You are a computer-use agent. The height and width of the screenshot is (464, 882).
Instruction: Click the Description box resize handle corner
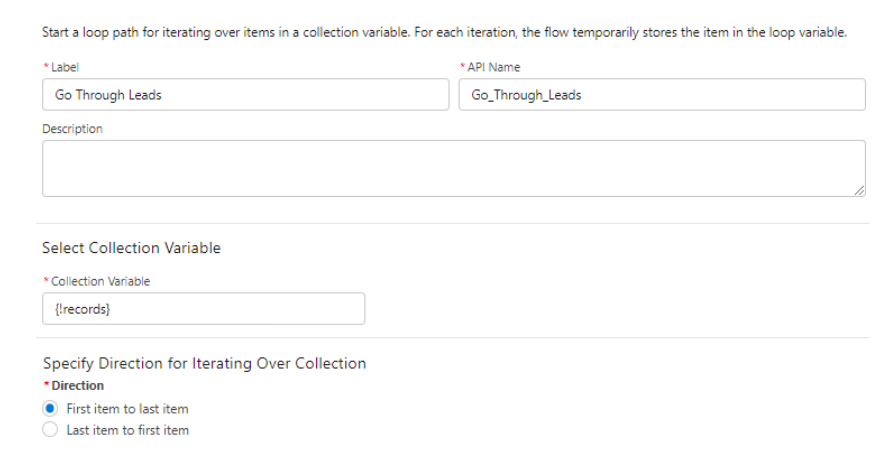point(860,191)
